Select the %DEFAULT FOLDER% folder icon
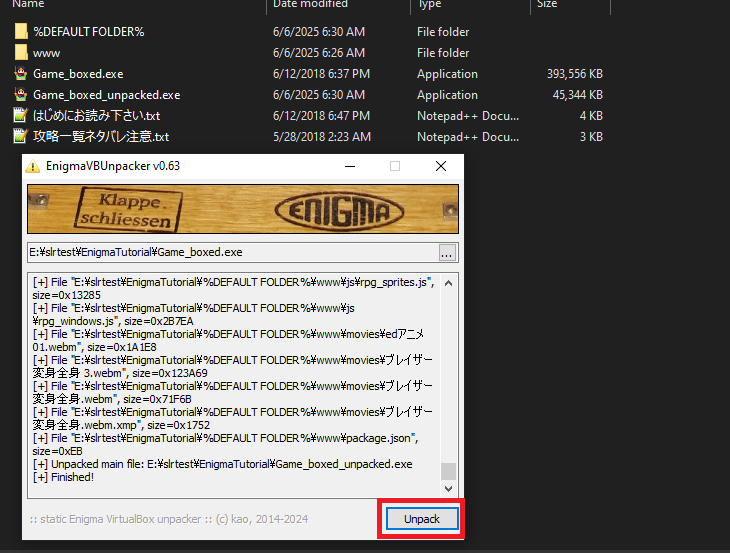 click(x=21, y=32)
